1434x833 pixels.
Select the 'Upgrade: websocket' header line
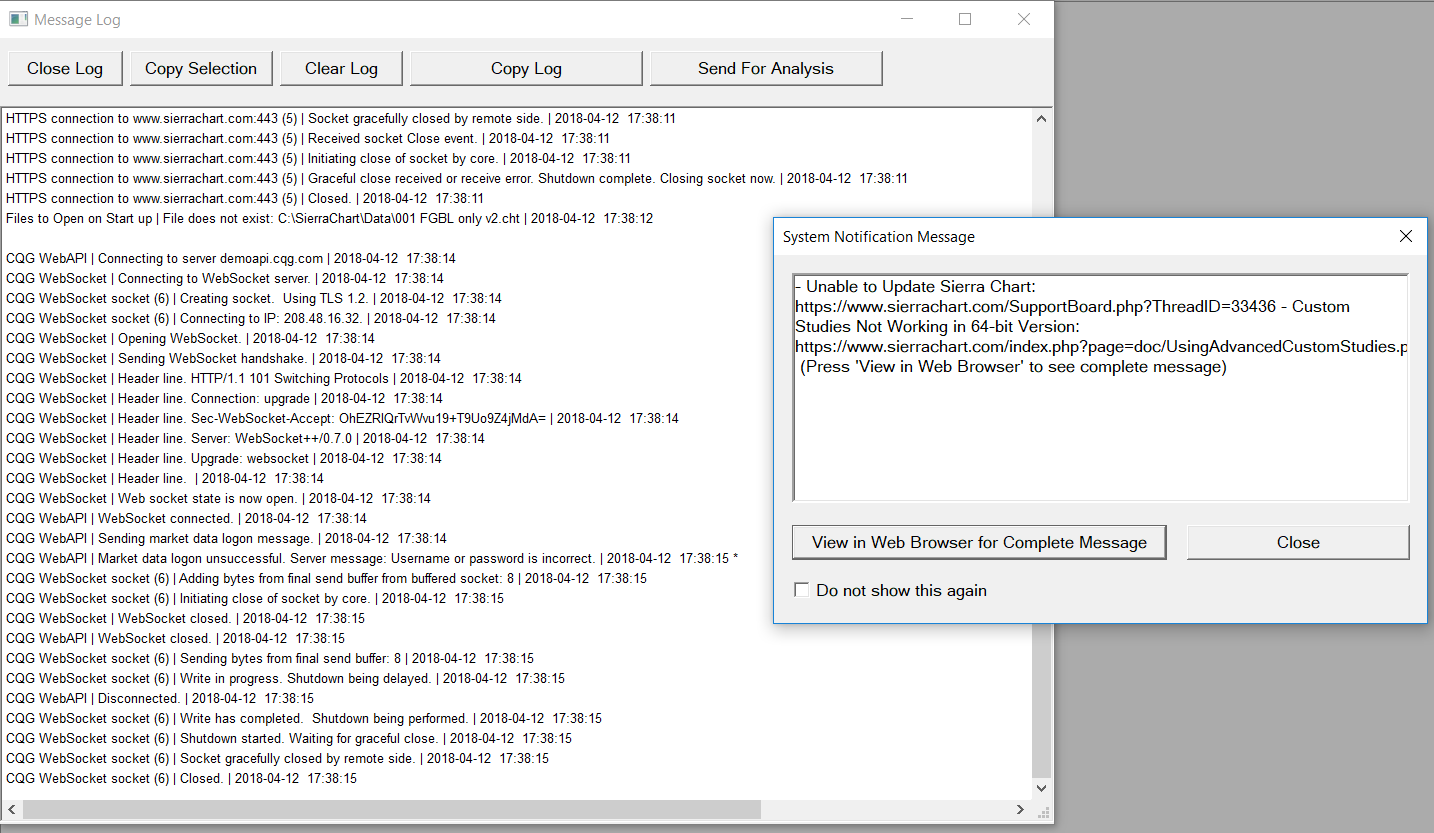[224, 458]
